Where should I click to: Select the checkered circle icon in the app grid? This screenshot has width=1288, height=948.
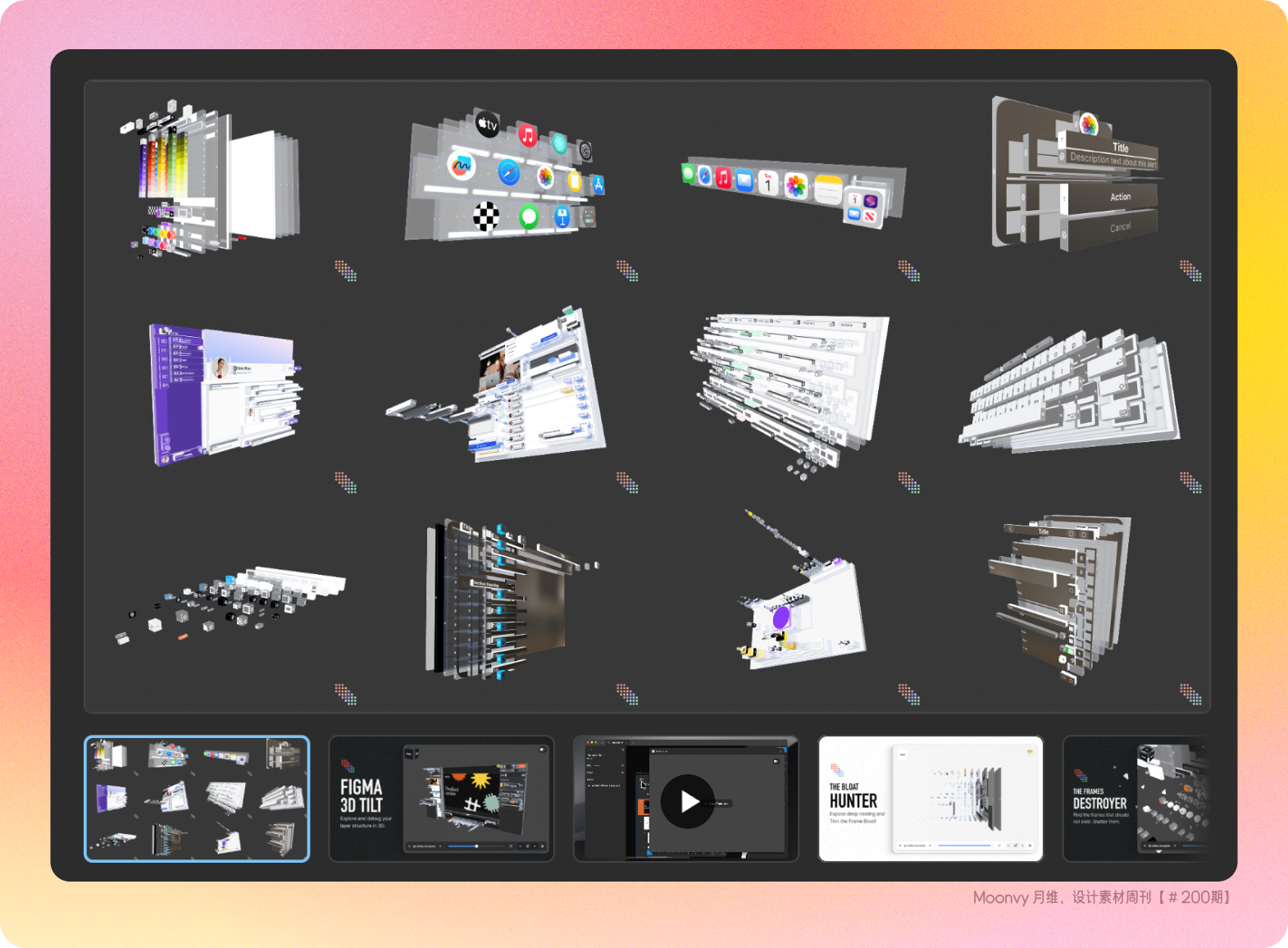point(486,216)
